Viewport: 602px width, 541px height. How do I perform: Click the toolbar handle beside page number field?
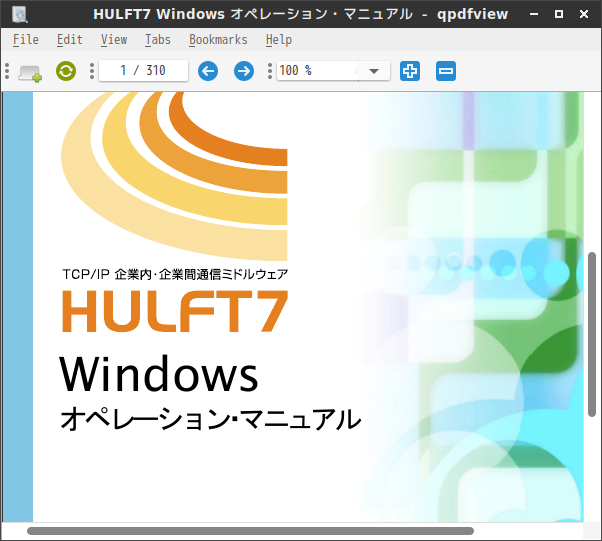coord(91,71)
